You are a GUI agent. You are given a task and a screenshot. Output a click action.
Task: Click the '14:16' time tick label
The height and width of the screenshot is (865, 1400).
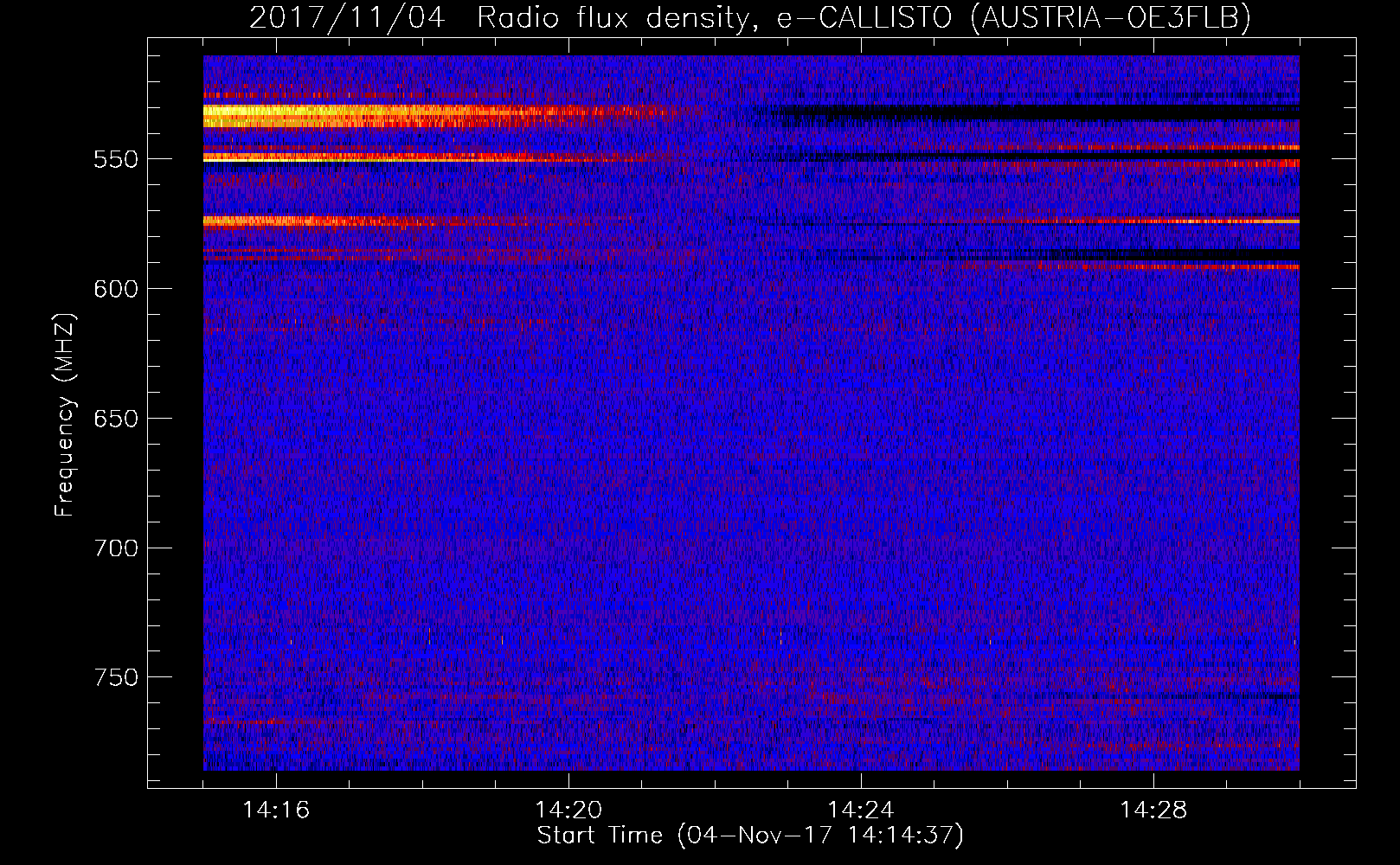point(276,810)
